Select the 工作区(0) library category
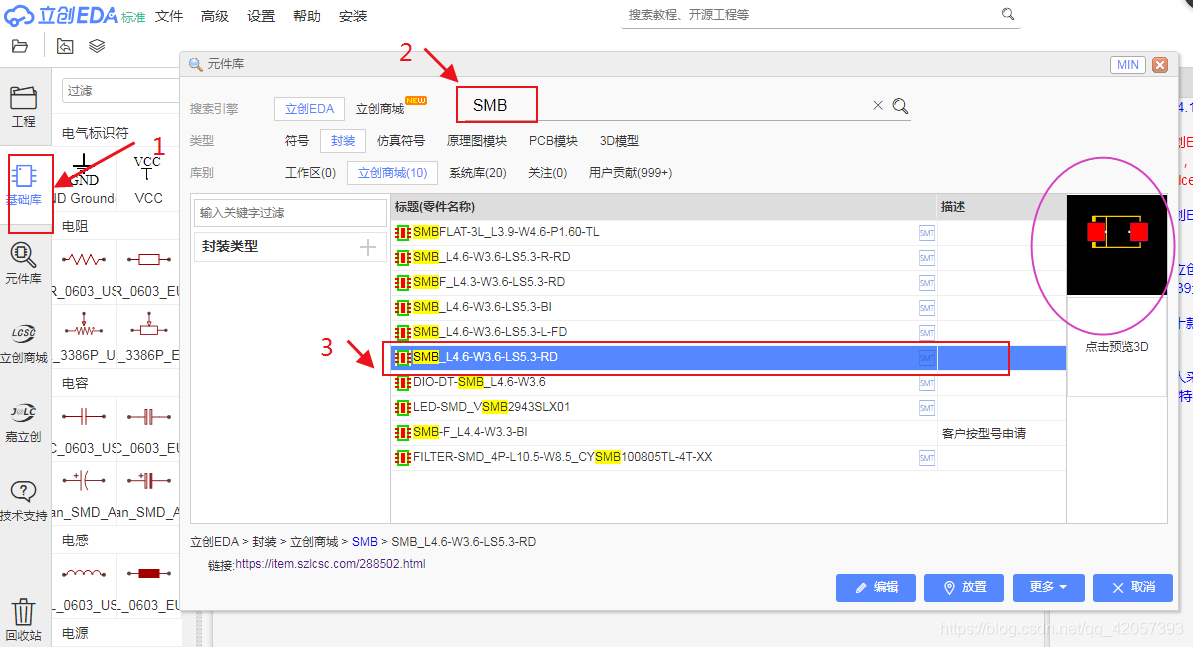This screenshot has height=647, width=1193. pyautogui.click(x=310, y=173)
